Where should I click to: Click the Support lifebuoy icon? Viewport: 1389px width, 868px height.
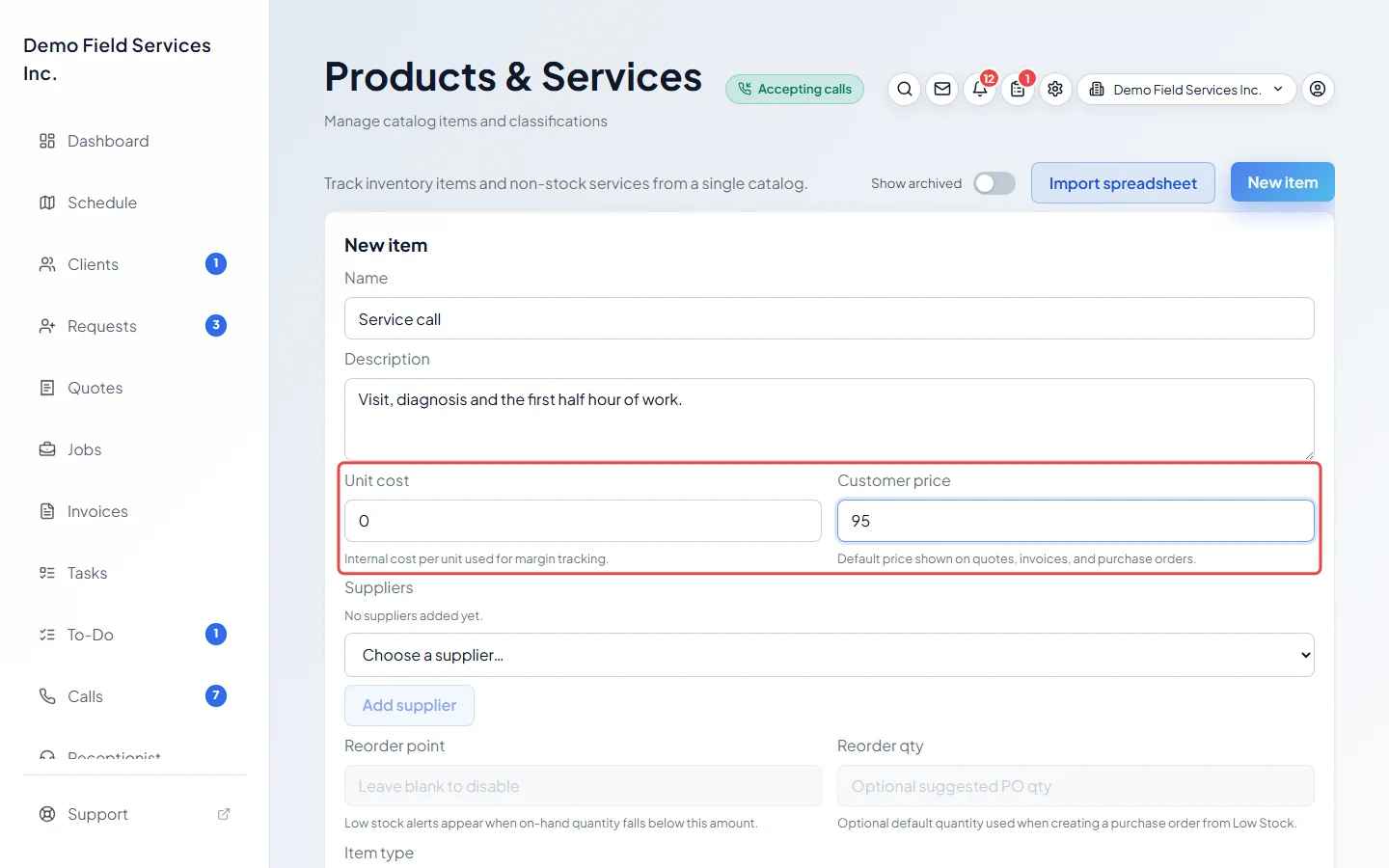coord(47,814)
